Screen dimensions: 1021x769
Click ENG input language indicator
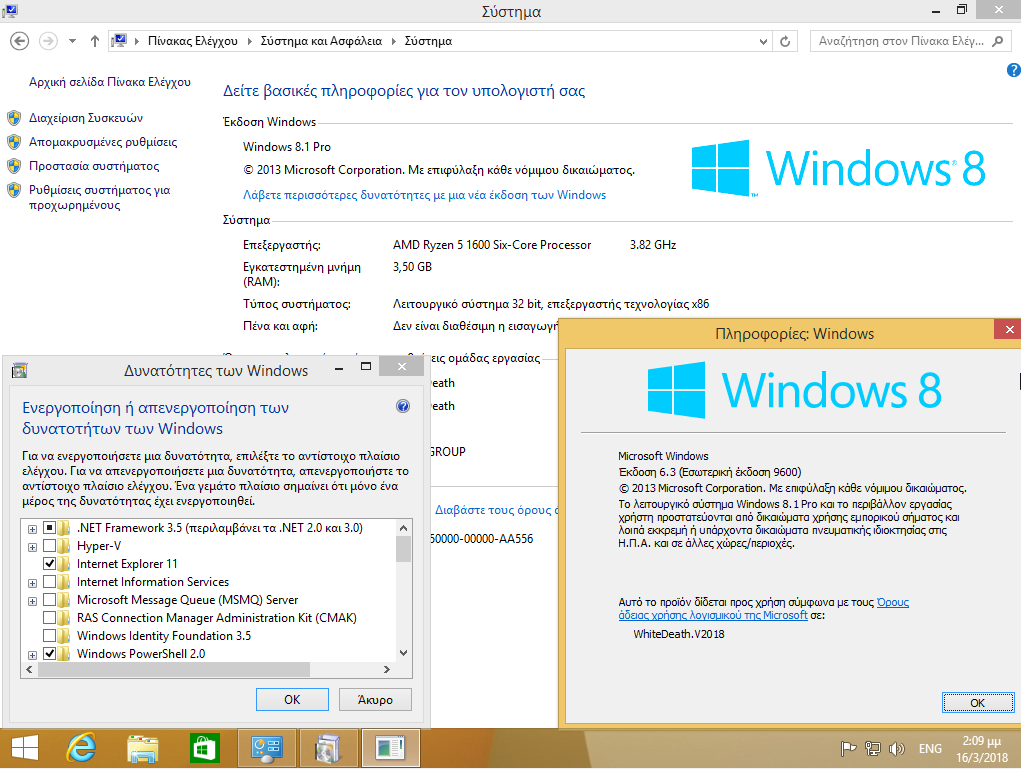[930, 749]
